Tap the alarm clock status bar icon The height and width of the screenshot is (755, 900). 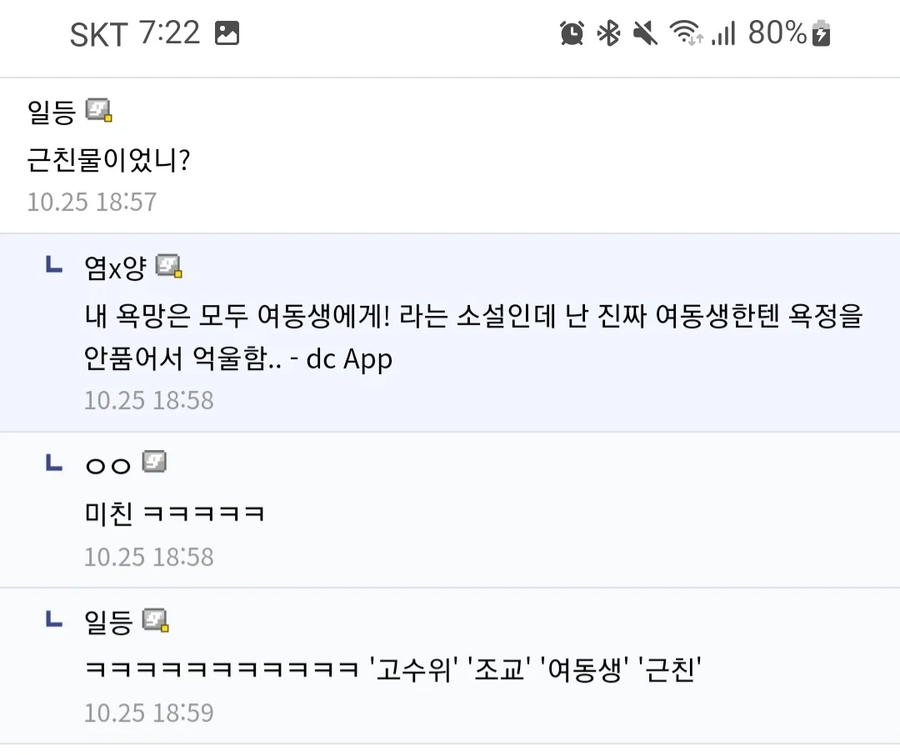[573, 32]
